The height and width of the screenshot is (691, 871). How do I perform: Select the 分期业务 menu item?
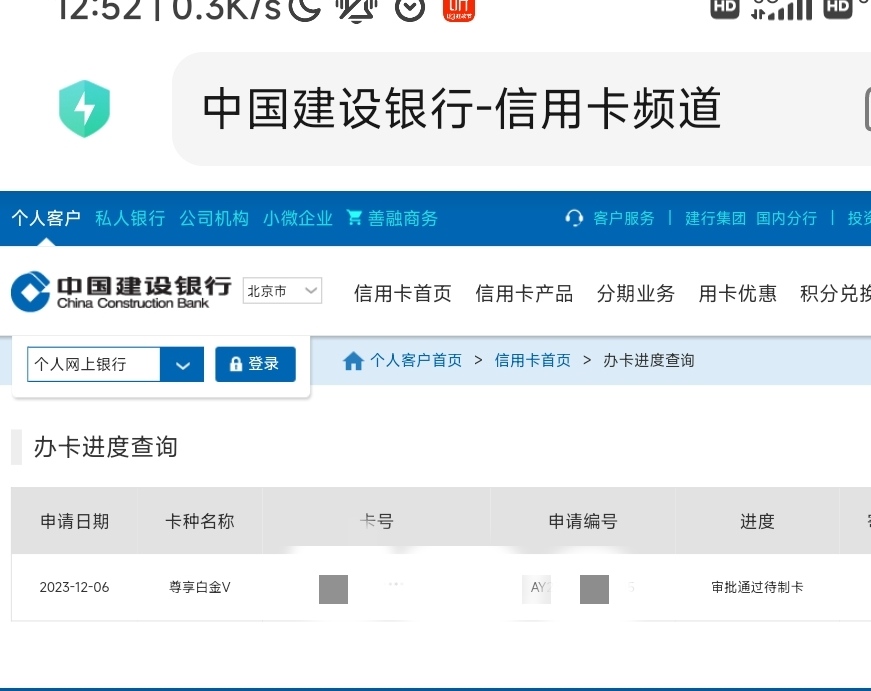pyautogui.click(x=635, y=294)
